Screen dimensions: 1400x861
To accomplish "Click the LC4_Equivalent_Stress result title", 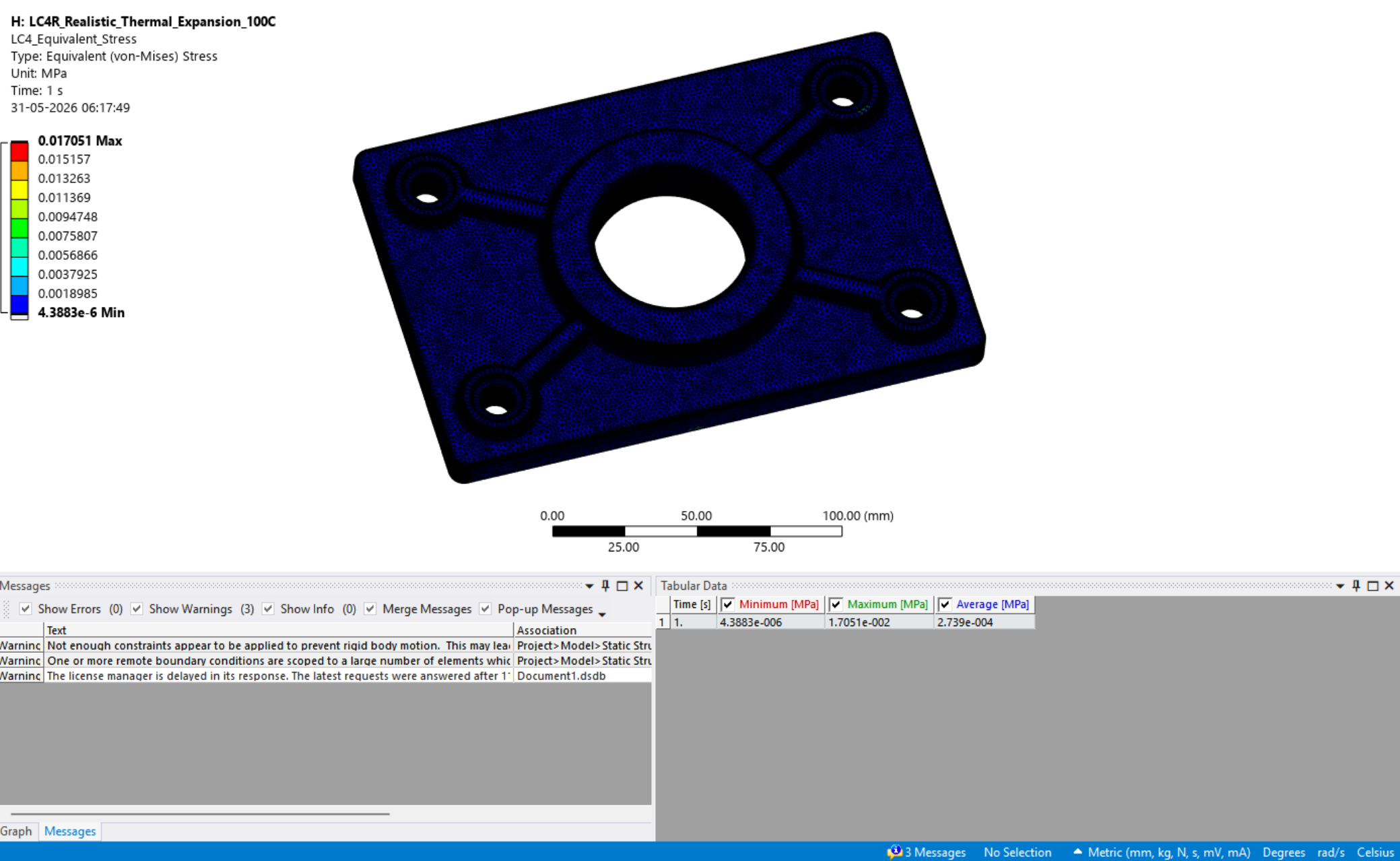I will [x=73, y=39].
